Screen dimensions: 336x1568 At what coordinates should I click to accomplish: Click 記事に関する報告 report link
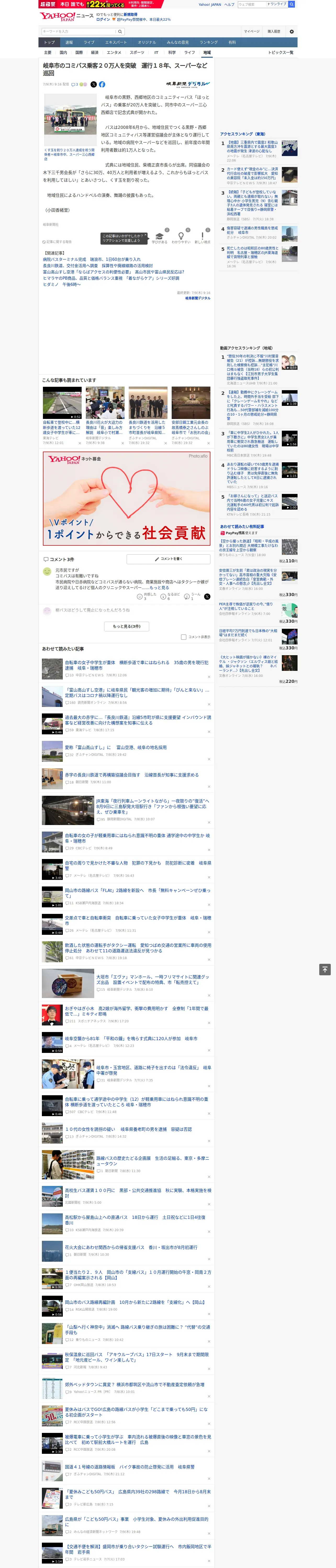pyautogui.click(x=57, y=242)
